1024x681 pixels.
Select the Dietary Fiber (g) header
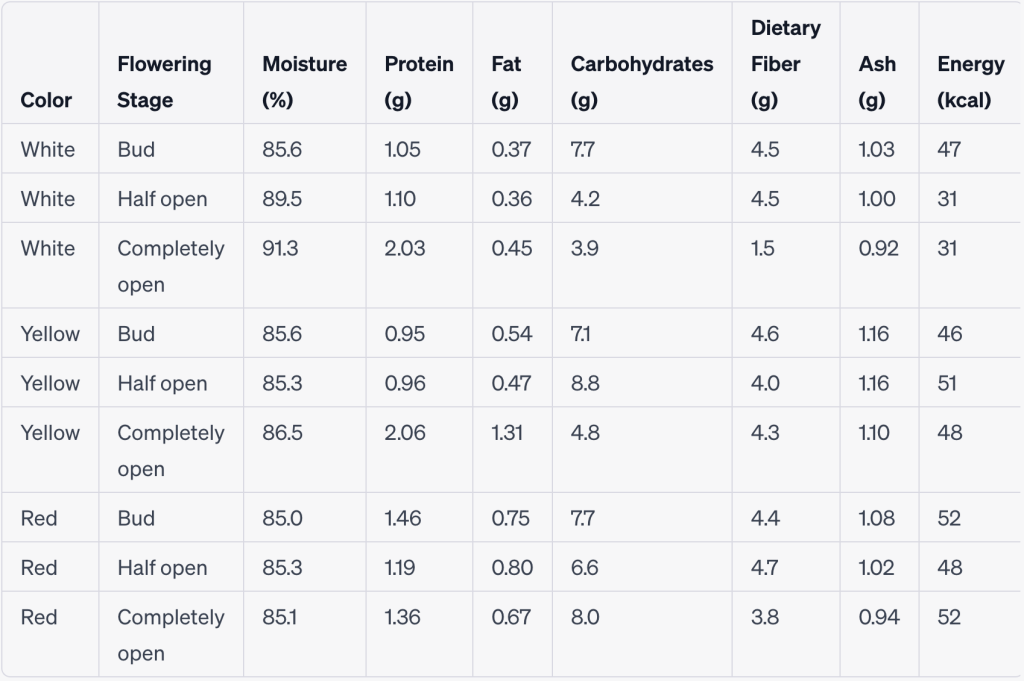click(785, 64)
